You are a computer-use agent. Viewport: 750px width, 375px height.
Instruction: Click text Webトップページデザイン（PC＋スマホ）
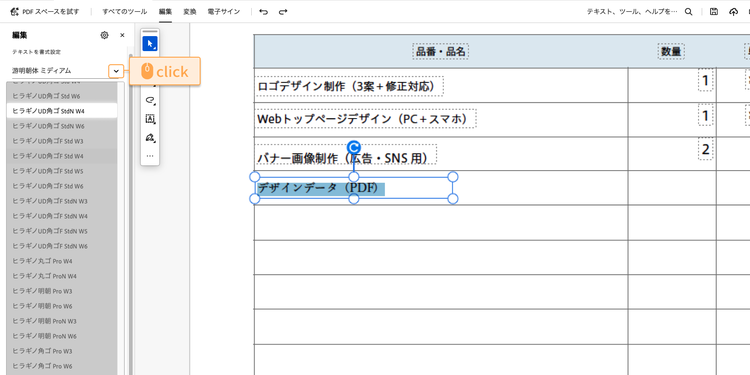pyautogui.click(x=365, y=119)
